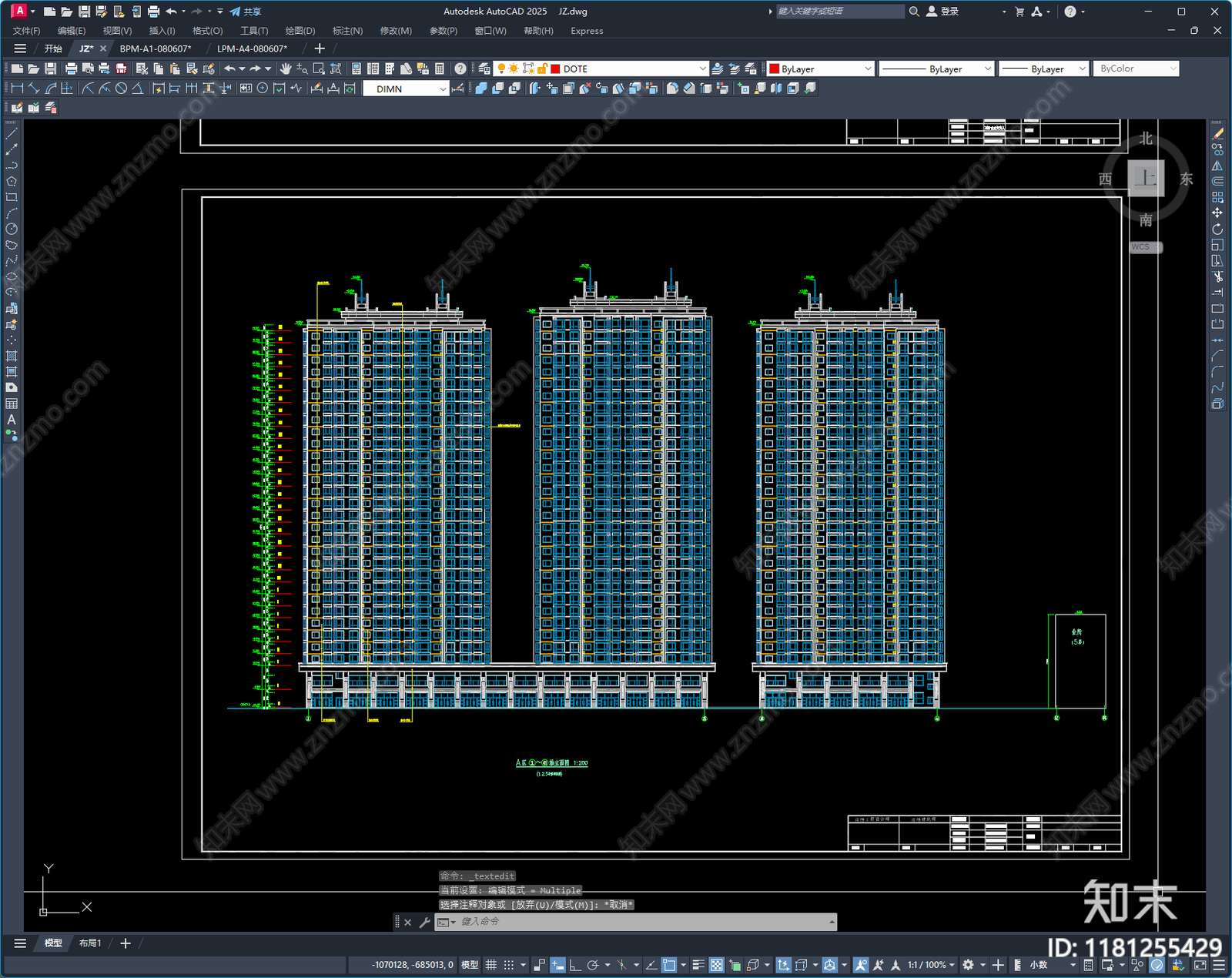Select the Multiline Text A tool
Screen dimensions: 1232x978
coord(12,420)
